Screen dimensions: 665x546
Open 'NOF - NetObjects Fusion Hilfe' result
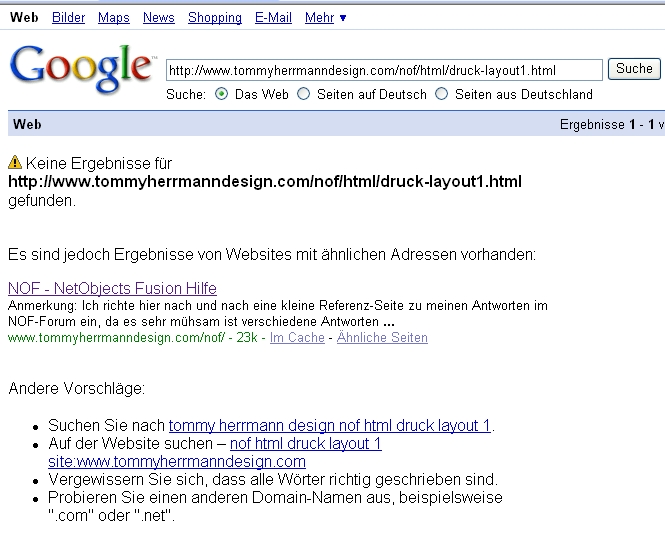[112, 289]
